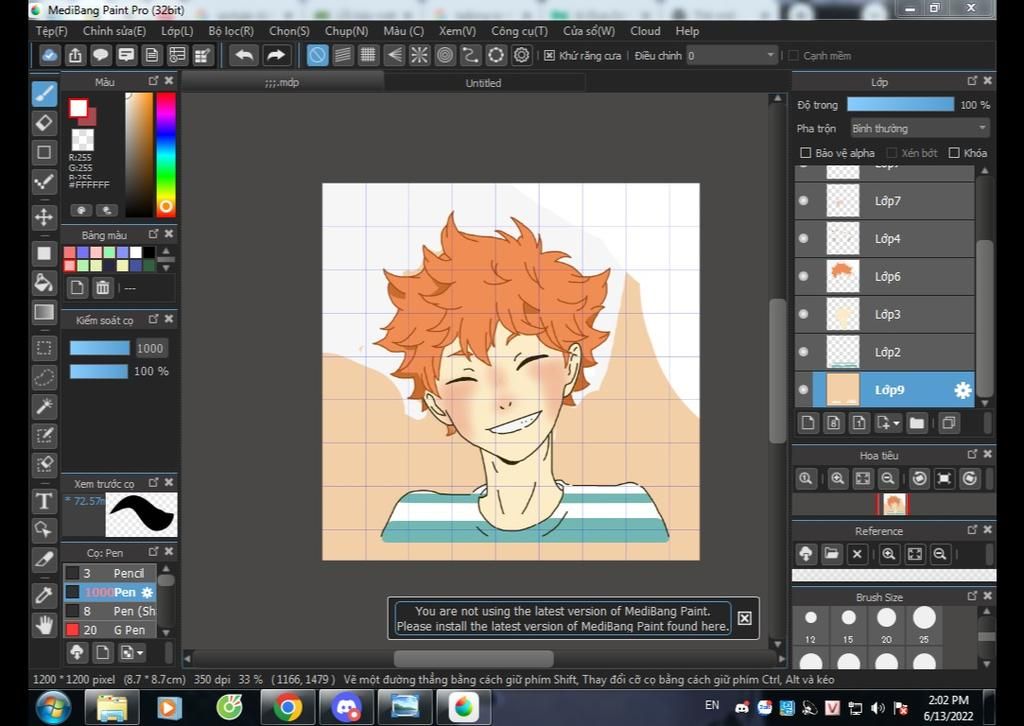Select the Magic Wand tool
This screenshot has height=726, width=1024.
point(44,406)
